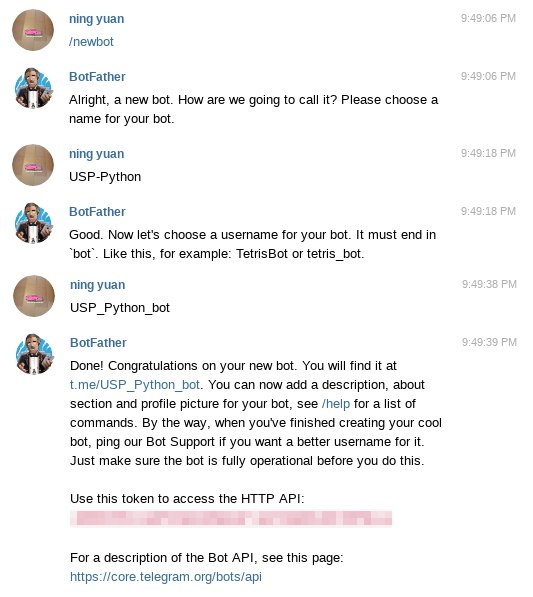Click the /help command link
This screenshot has height=597, width=533.
tap(336, 404)
